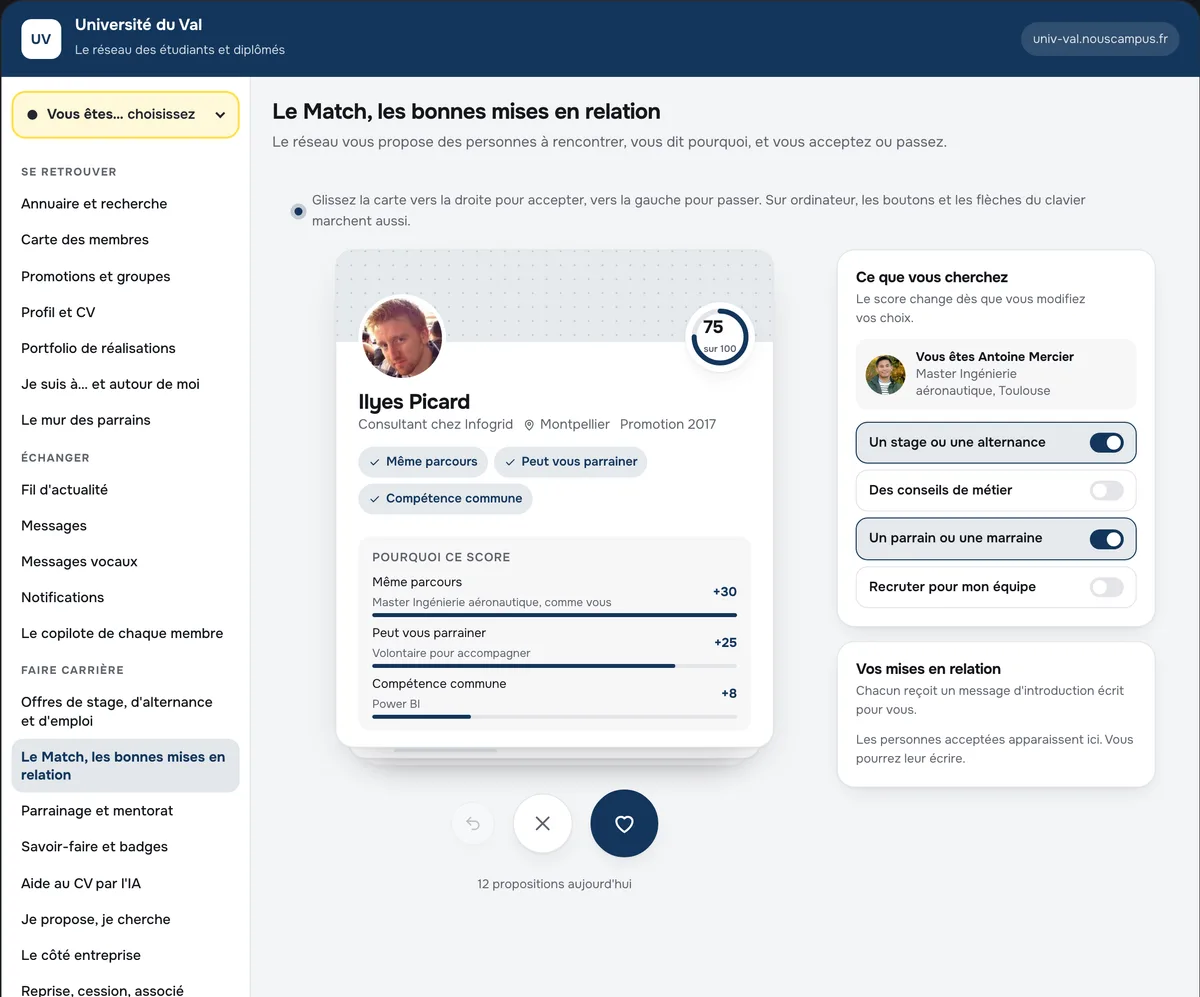
Task: Click the univ-val.nouscampus.fr address pill
Action: pos(1100,39)
